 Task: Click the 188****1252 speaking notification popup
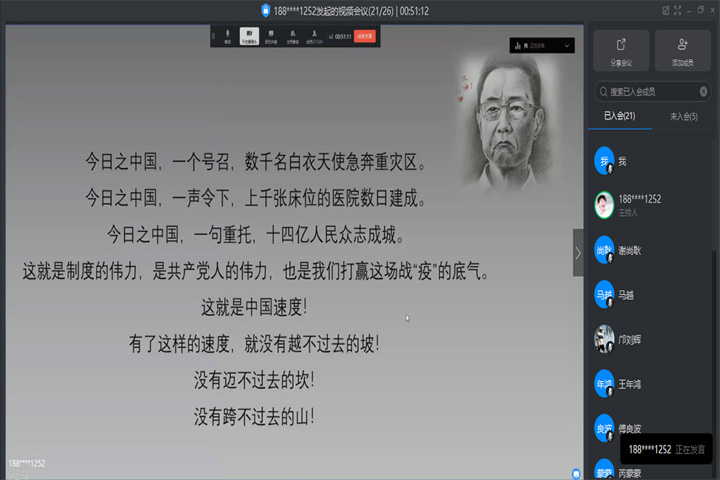pyautogui.click(x=666, y=449)
